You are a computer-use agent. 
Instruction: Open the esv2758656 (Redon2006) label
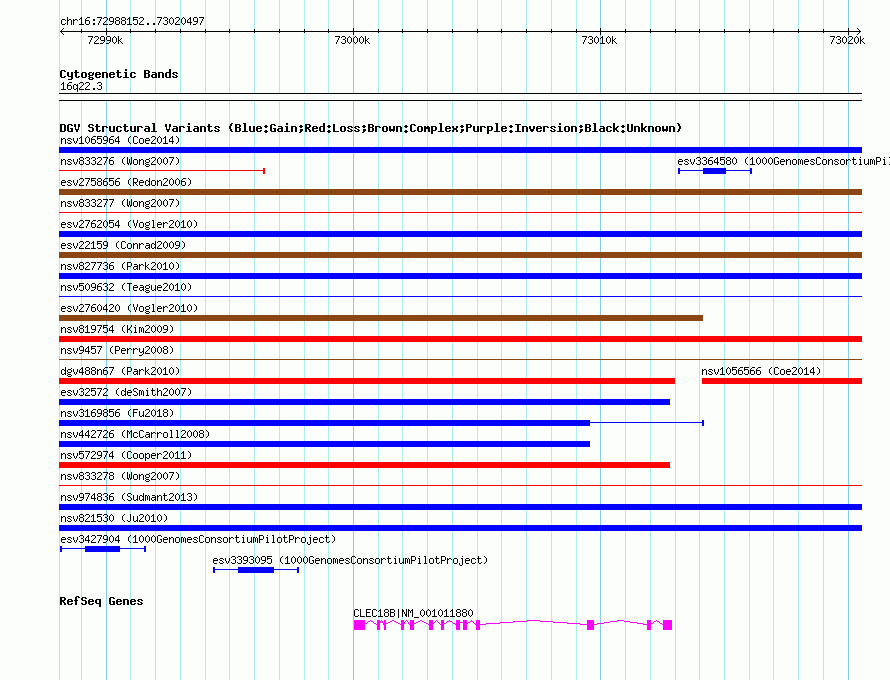[x=126, y=182]
